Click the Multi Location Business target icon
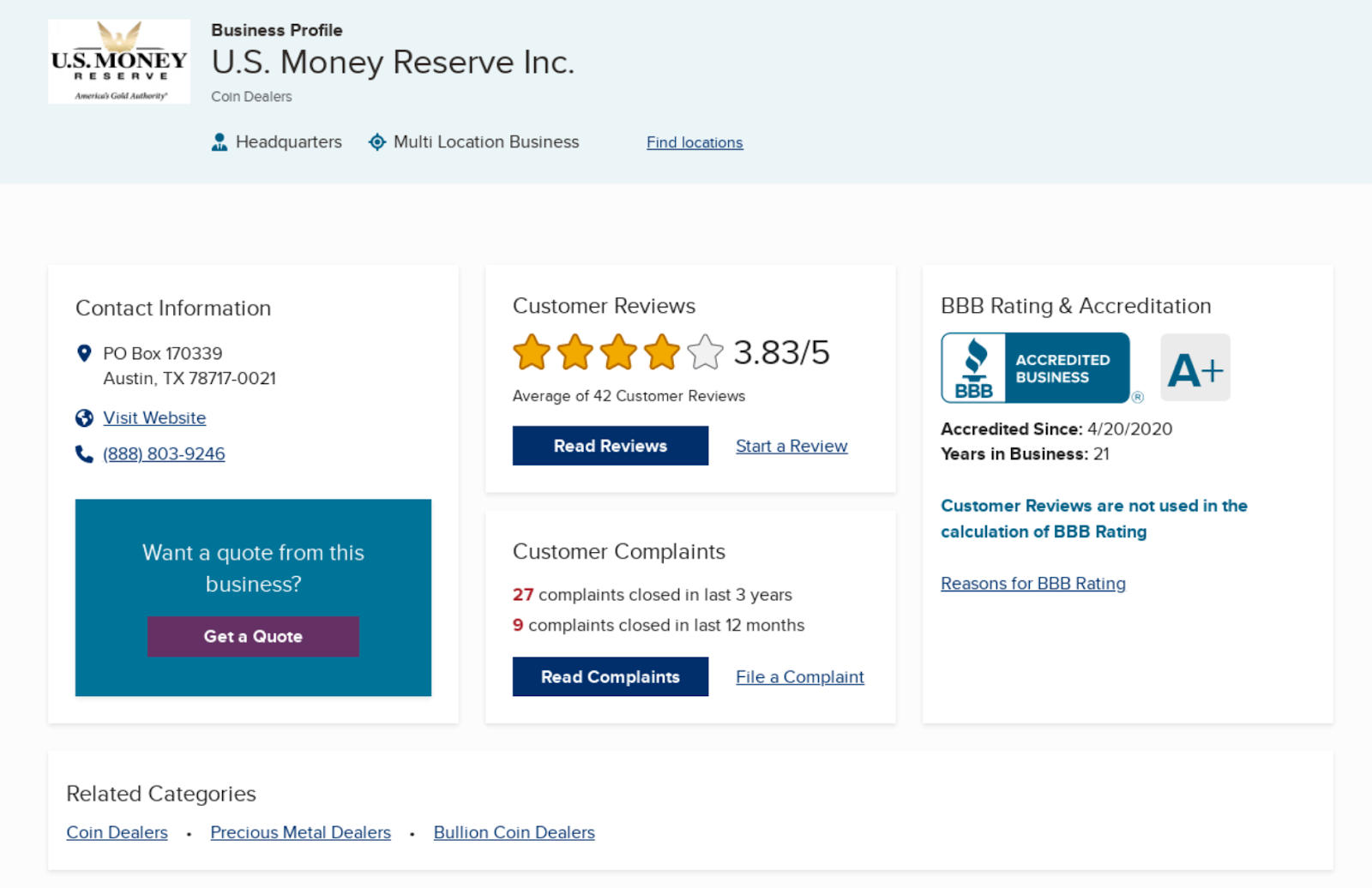 click(x=376, y=142)
